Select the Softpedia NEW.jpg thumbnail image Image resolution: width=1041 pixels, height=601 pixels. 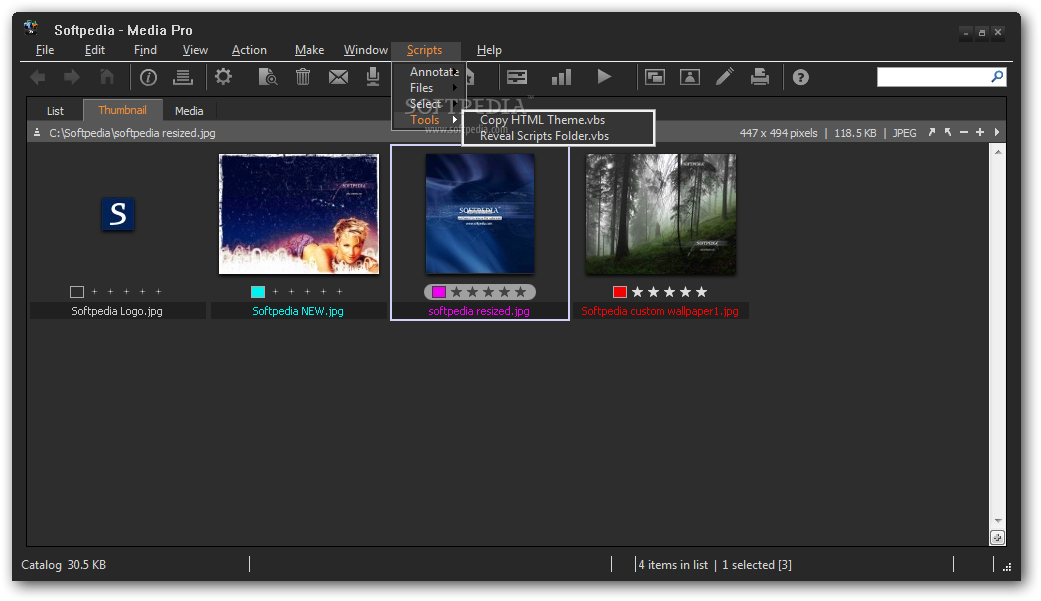(x=299, y=214)
